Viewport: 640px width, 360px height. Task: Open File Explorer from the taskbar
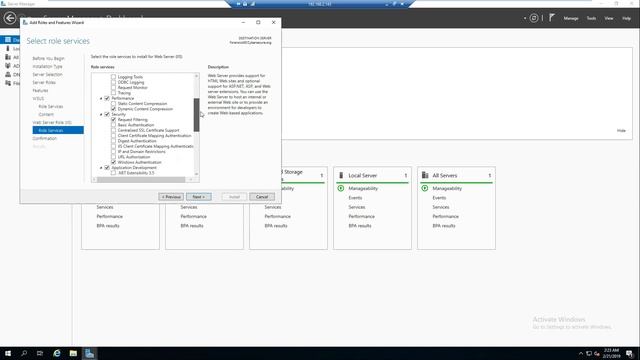point(73,353)
